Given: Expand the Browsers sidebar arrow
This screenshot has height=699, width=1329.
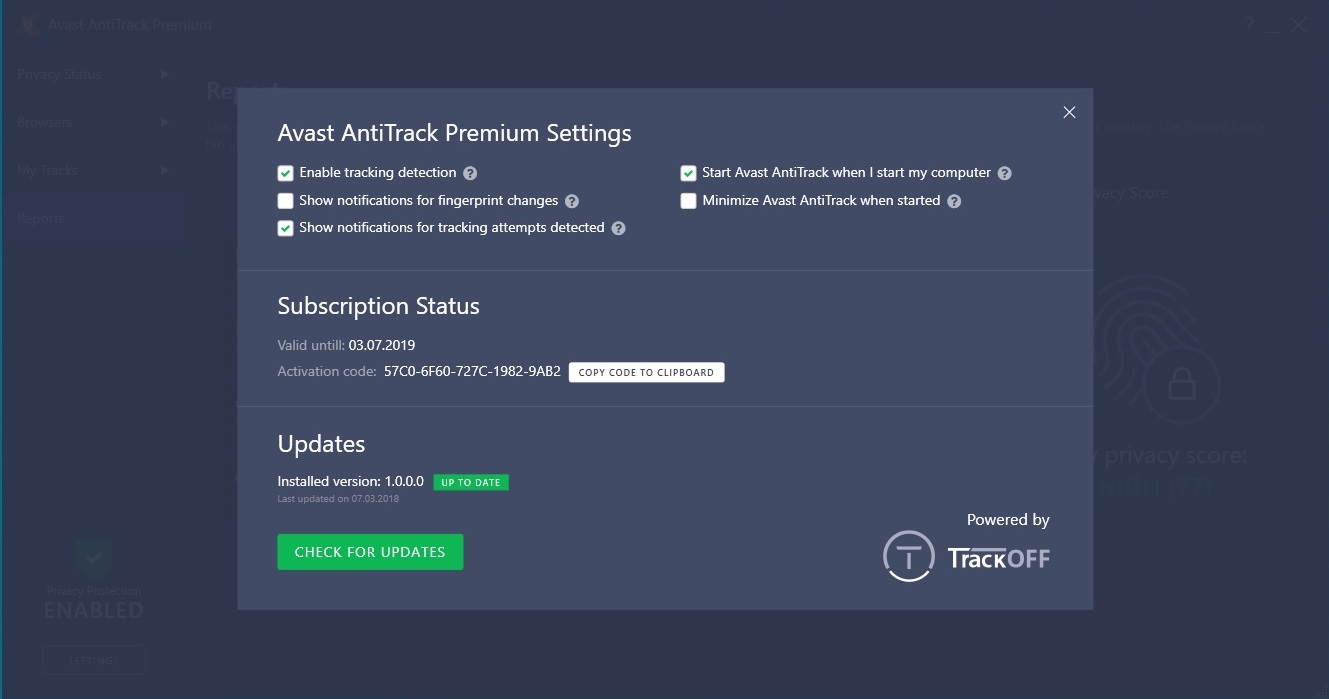Looking at the screenshot, I should [165, 122].
